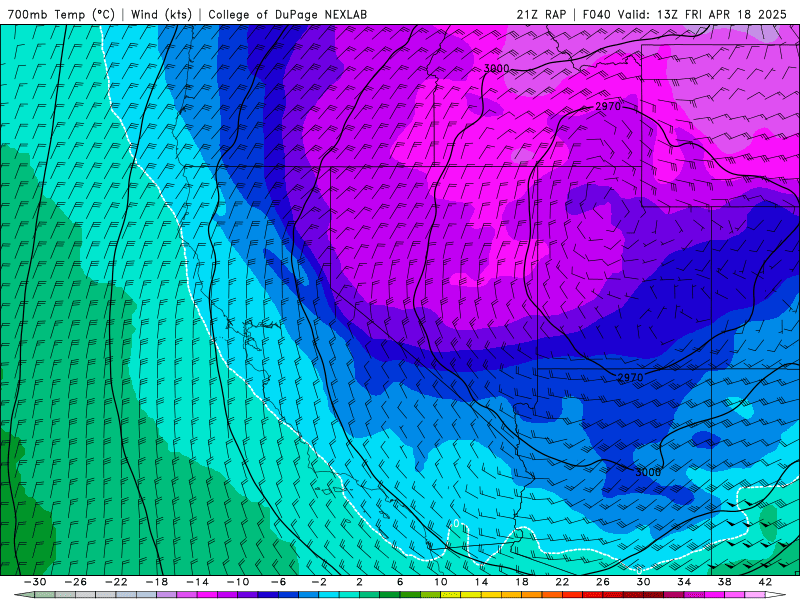Click the '30' color scale label
Viewport: 800px width, 600px height.
click(x=643, y=582)
